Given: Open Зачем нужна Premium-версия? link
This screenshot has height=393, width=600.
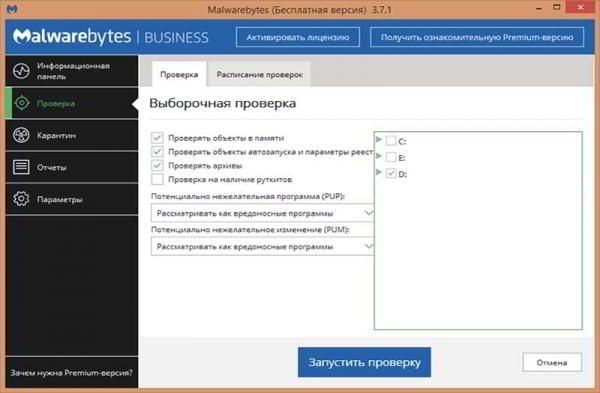Looking at the screenshot, I should point(72,372).
